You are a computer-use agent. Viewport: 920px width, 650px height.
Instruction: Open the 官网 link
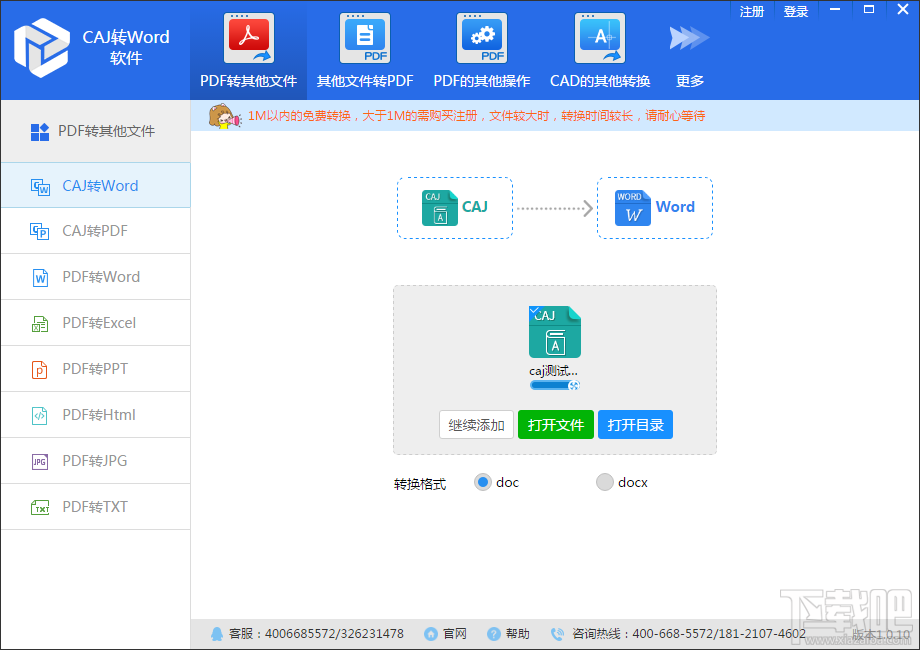[x=455, y=634]
